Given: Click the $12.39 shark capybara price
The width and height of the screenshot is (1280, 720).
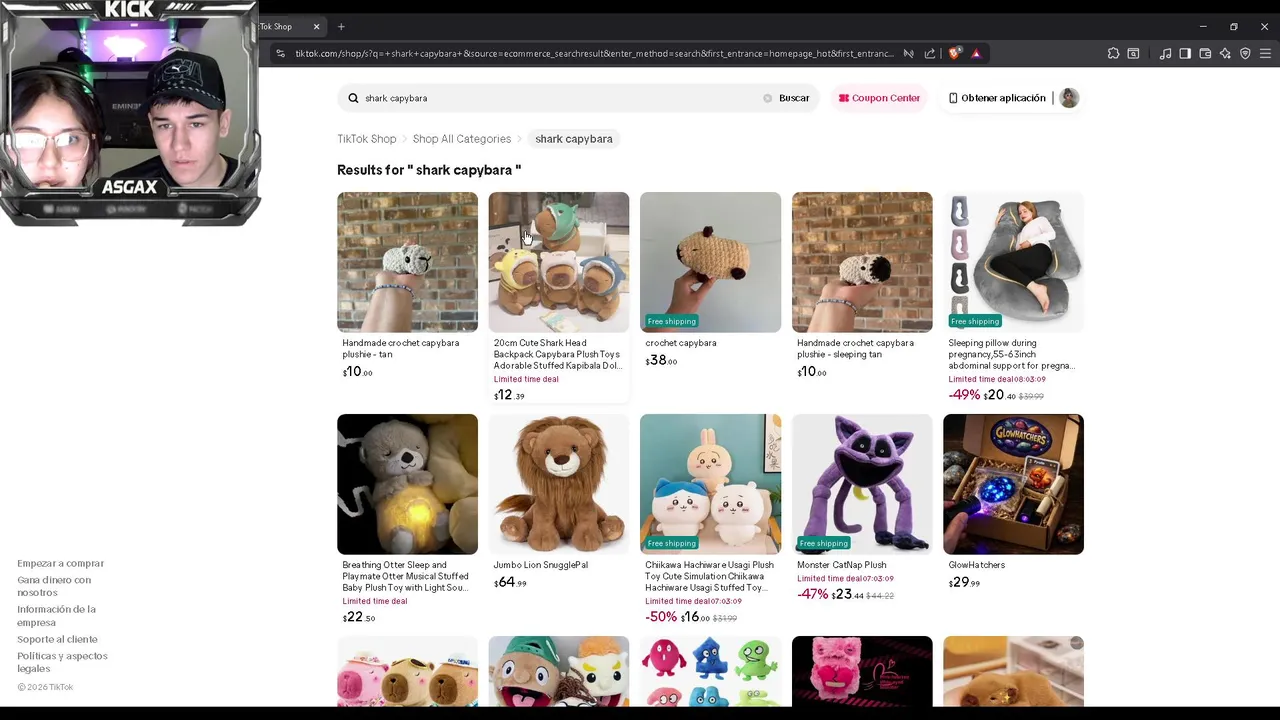Looking at the screenshot, I should pos(509,395).
